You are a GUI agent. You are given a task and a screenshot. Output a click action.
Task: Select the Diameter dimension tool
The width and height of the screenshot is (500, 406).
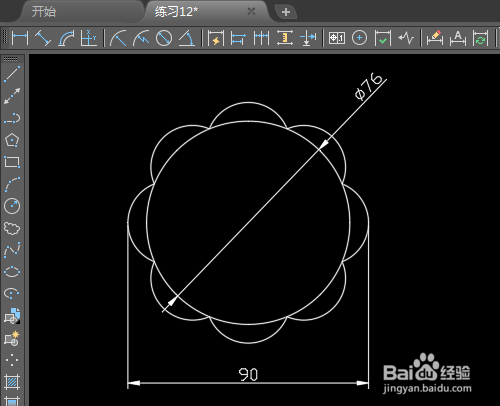click(164, 38)
